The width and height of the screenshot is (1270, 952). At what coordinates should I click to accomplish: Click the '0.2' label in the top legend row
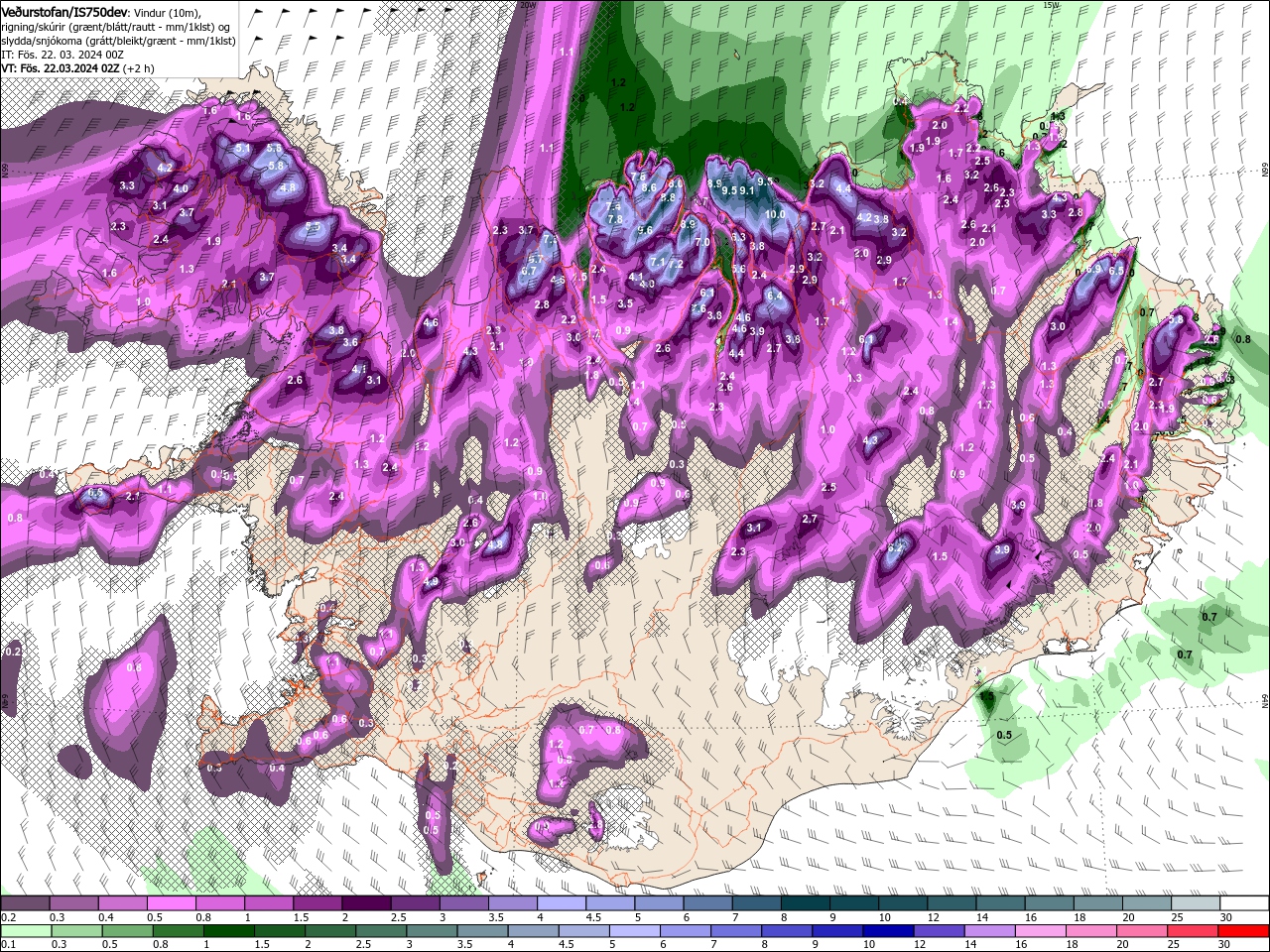(8, 917)
